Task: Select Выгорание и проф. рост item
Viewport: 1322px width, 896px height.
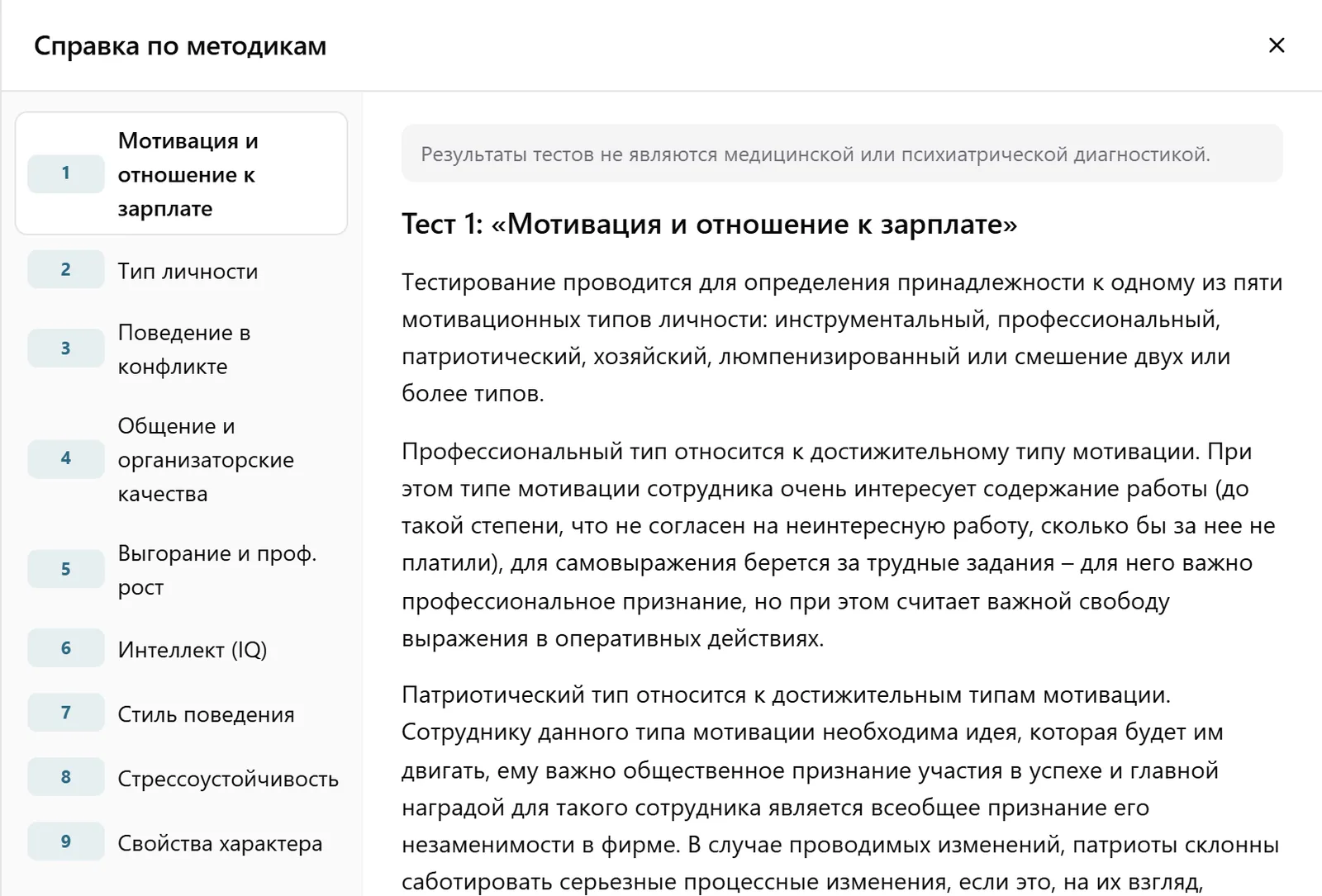Action: 181,569
